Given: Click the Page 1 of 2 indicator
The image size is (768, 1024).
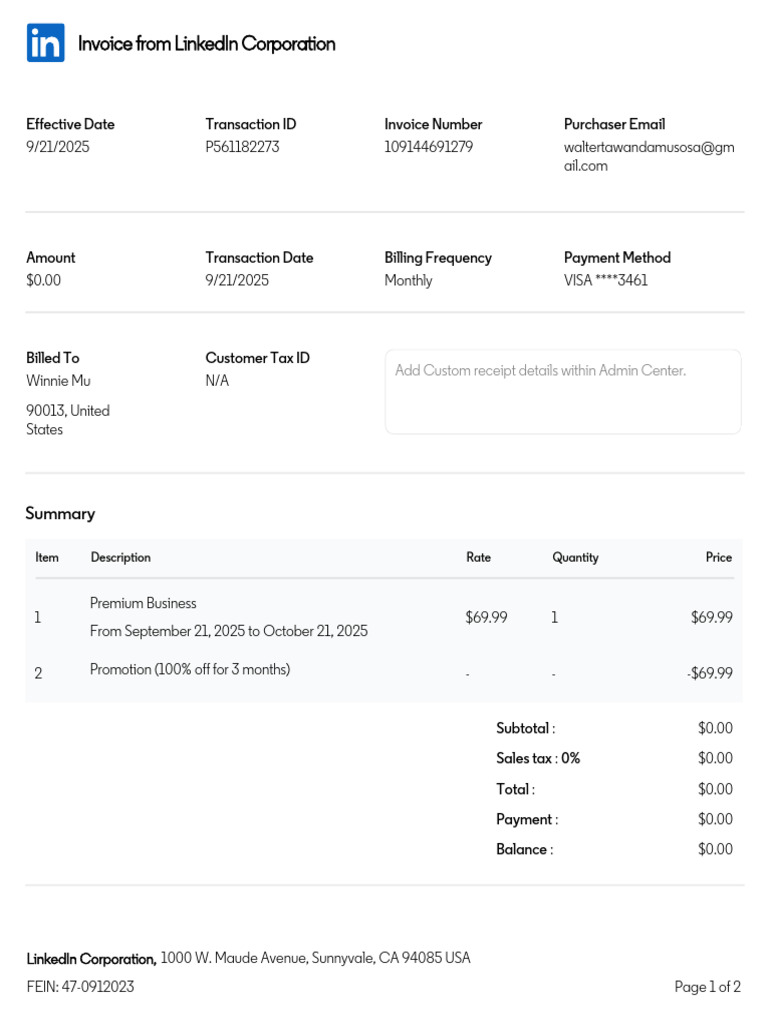Looking at the screenshot, I should point(707,986).
